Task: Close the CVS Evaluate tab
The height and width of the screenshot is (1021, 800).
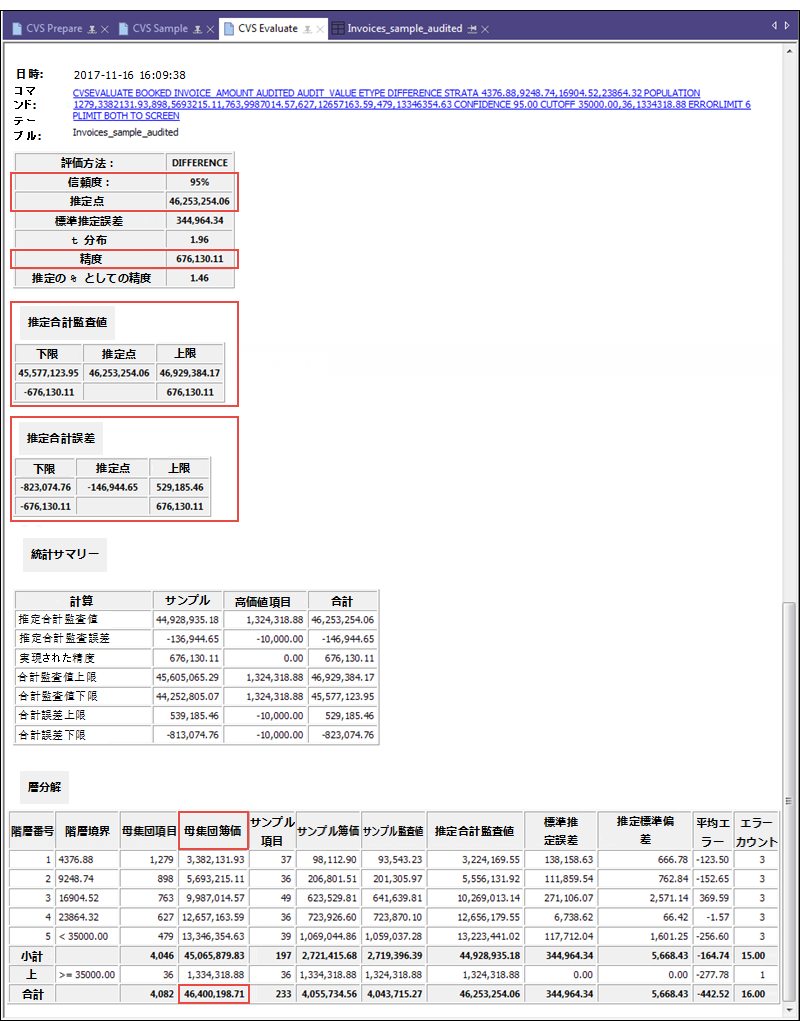Action: [x=321, y=29]
